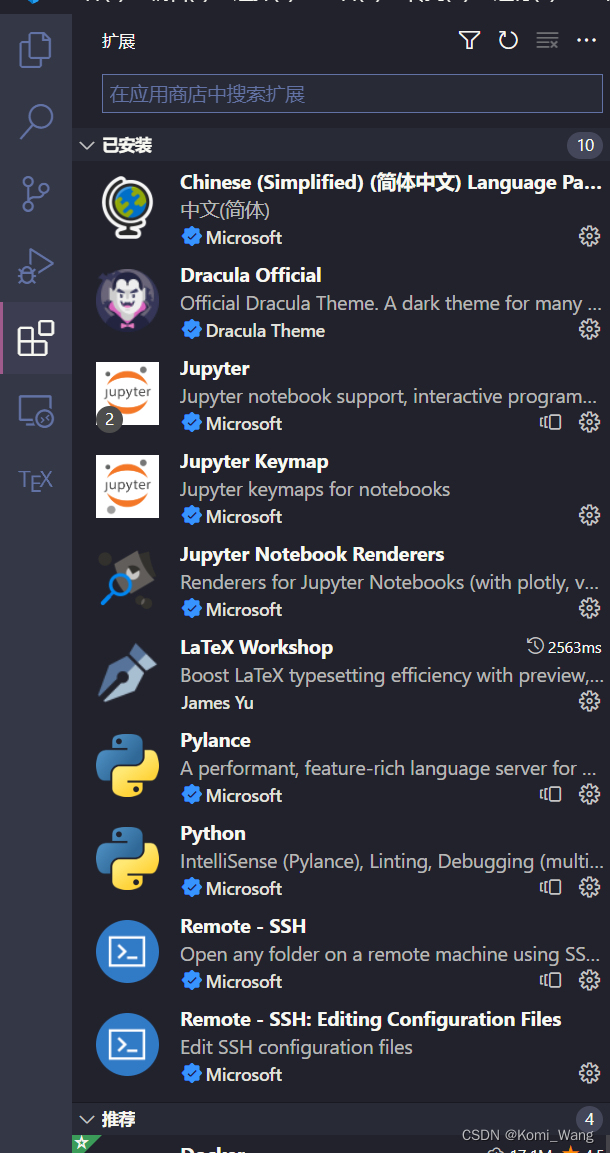Select the LaTeX Workshop extension title
610x1153 pixels.
[256, 648]
